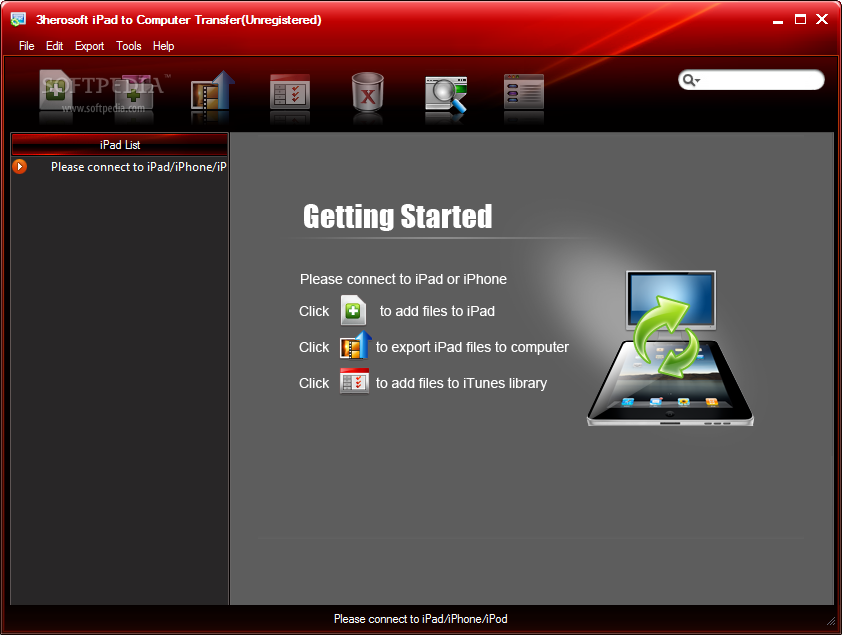Open the Export menu
842x635 pixels.
89,46
